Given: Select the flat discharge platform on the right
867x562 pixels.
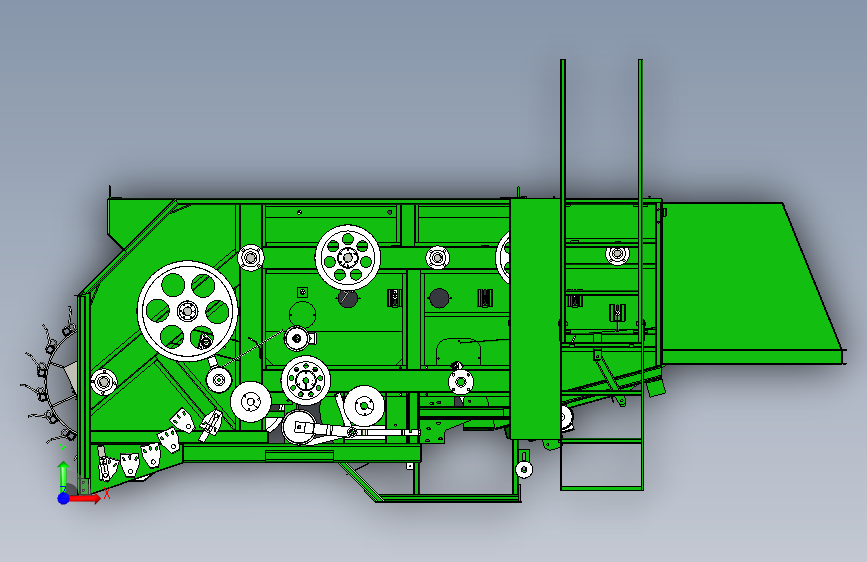Looking at the screenshot, I should 753,283.
